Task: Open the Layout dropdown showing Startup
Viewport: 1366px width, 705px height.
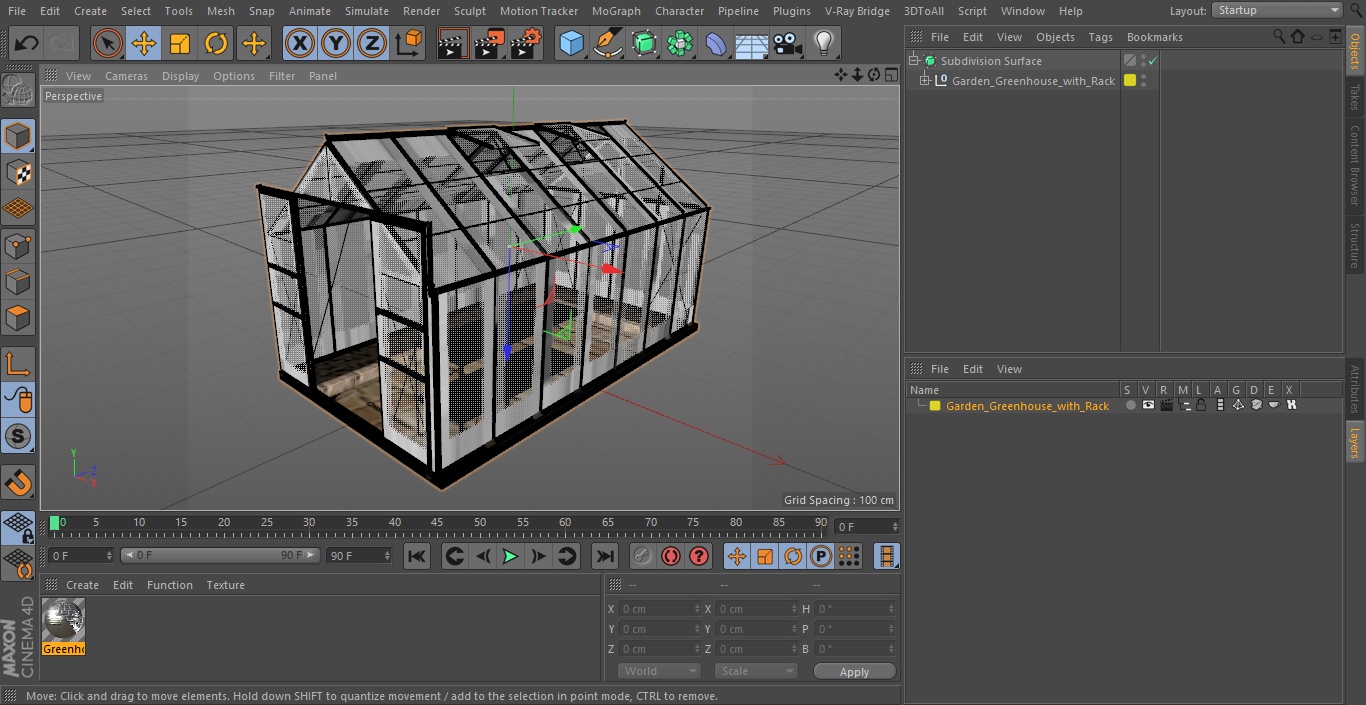Action: click(1278, 10)
